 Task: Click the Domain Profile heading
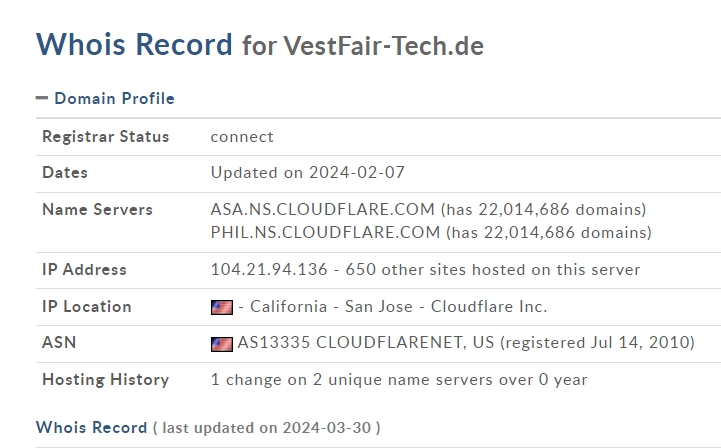click(114, 98)
